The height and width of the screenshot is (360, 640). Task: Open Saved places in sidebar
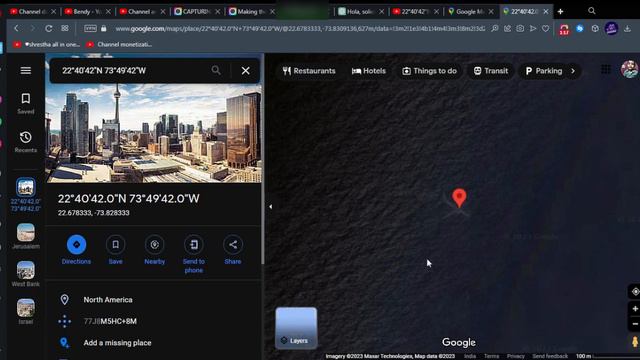26,103
